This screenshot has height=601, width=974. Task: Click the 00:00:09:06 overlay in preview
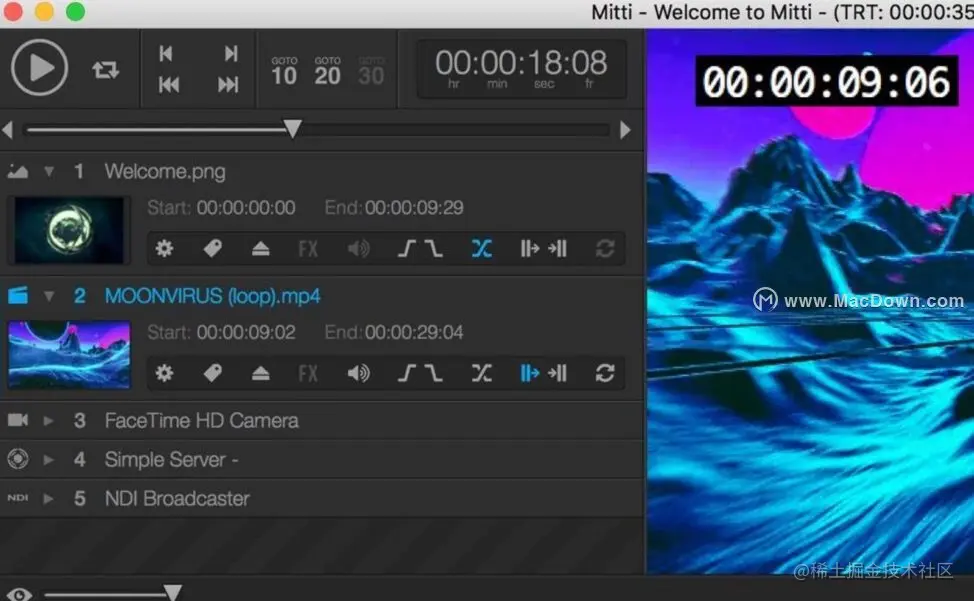click(x=826, y=81)
